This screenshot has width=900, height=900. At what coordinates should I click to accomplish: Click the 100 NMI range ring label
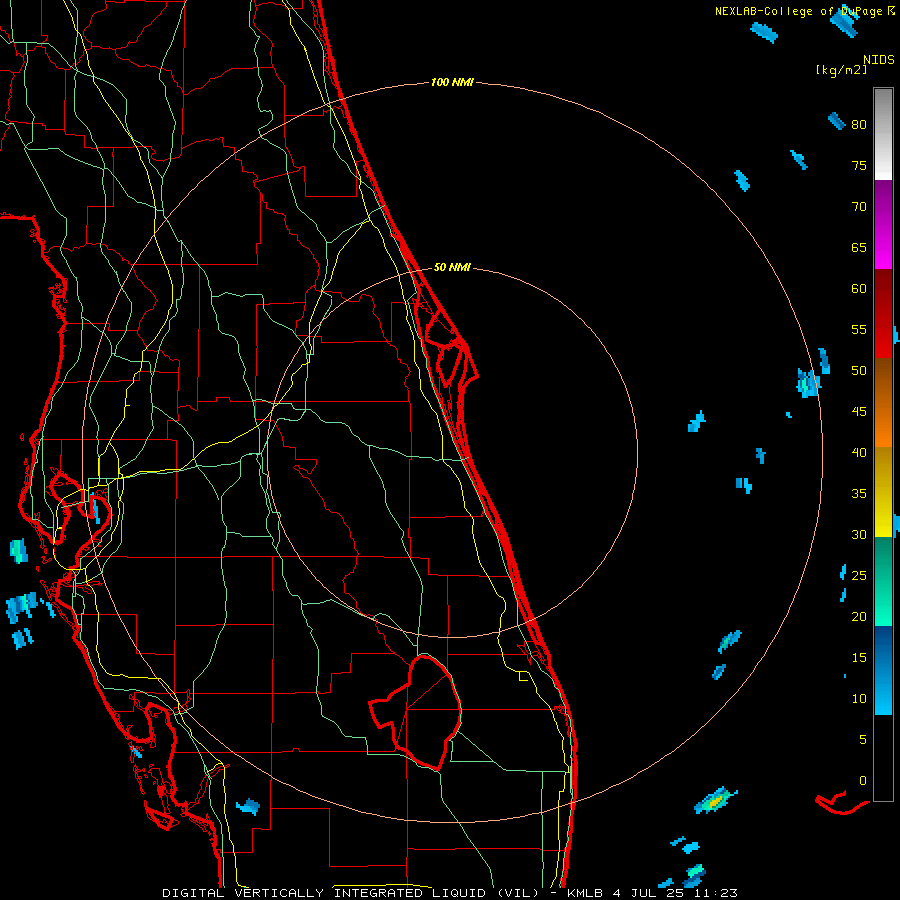pos(452,83)
